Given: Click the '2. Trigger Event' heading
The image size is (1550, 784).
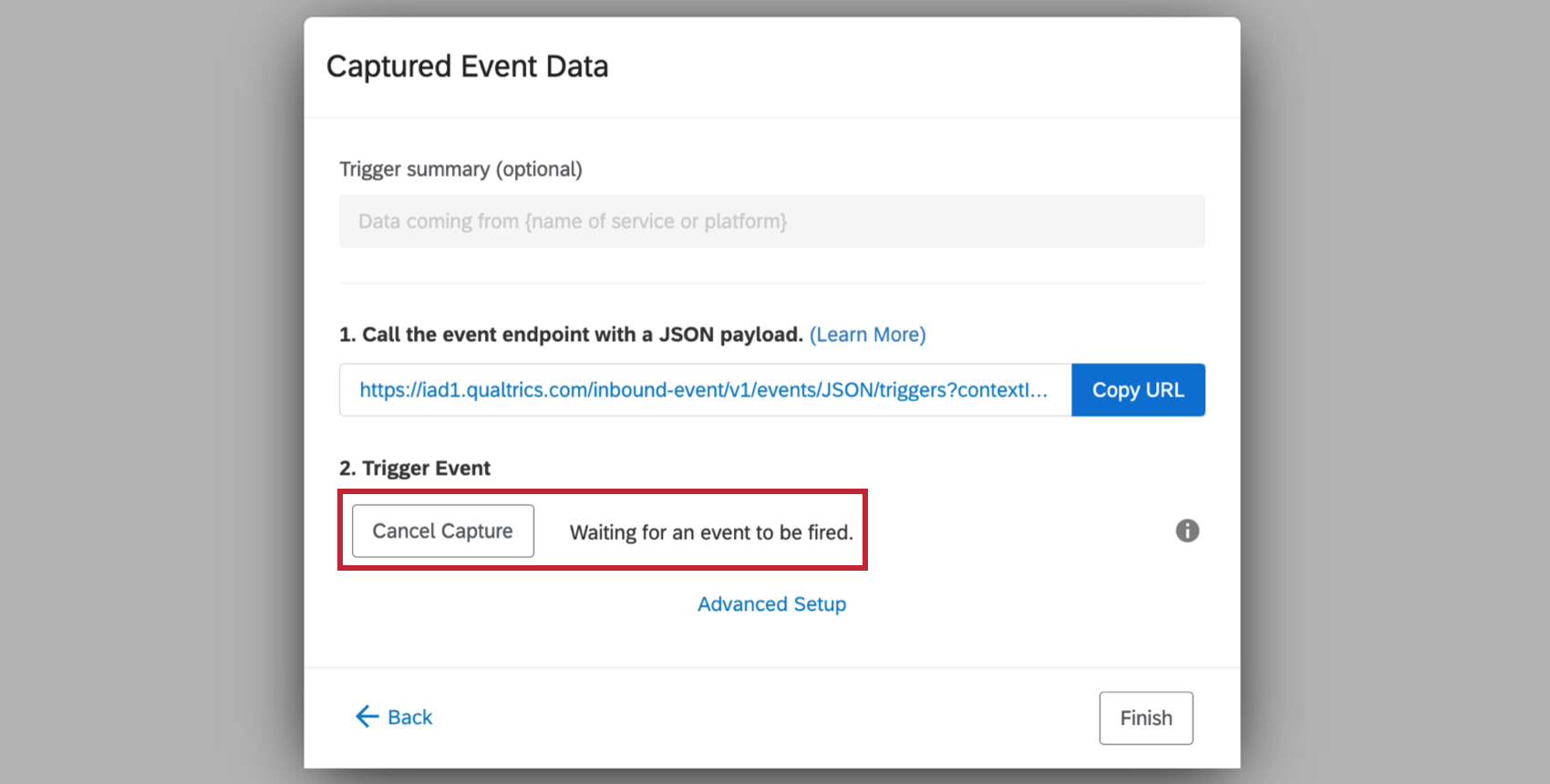Looking at the screenshot, I should (415, 469).
